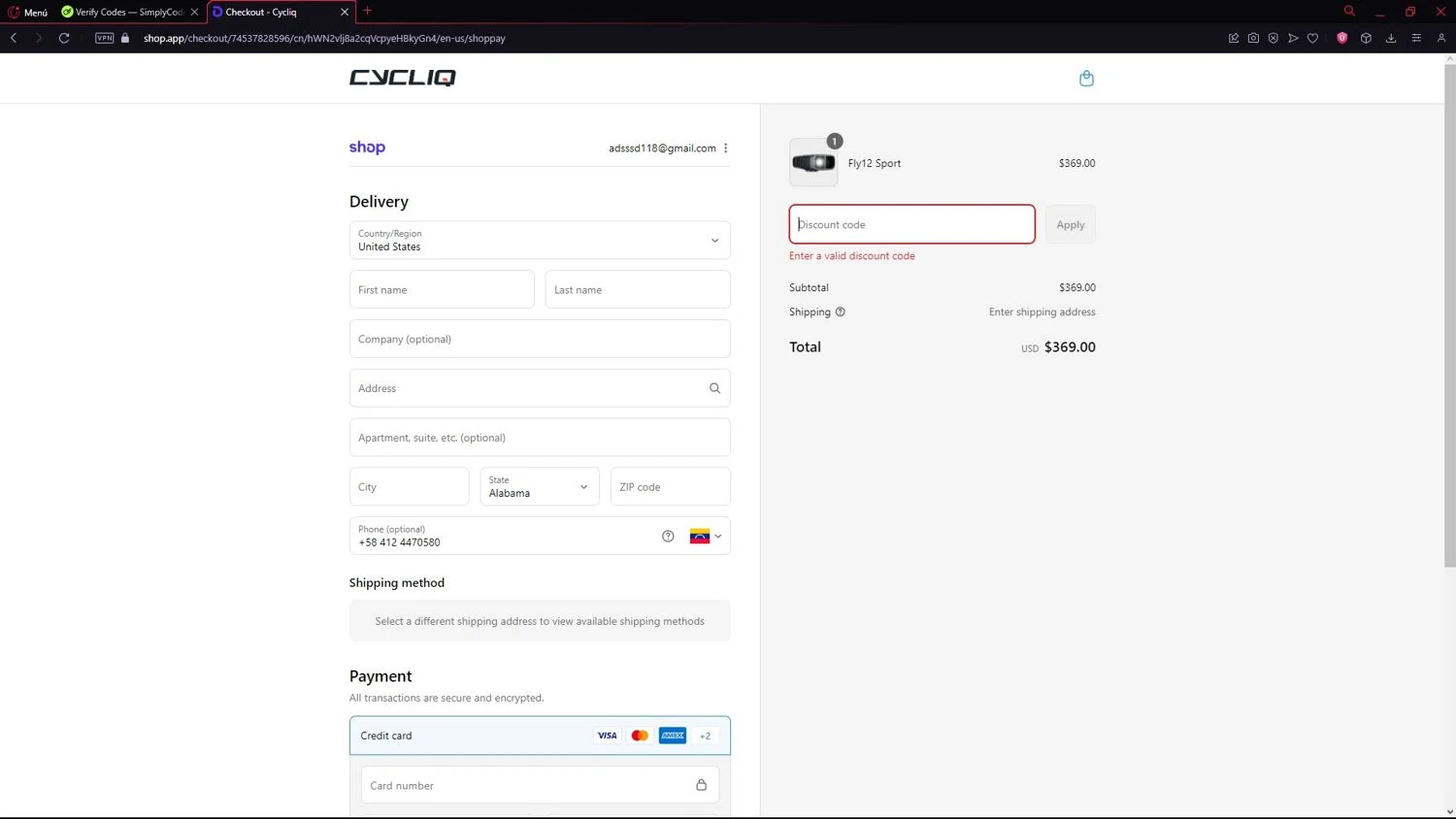This screenshot has width=1456, height=819.
Task: Focus Apartment, suite, etc. field
Action: click(540, 438)
